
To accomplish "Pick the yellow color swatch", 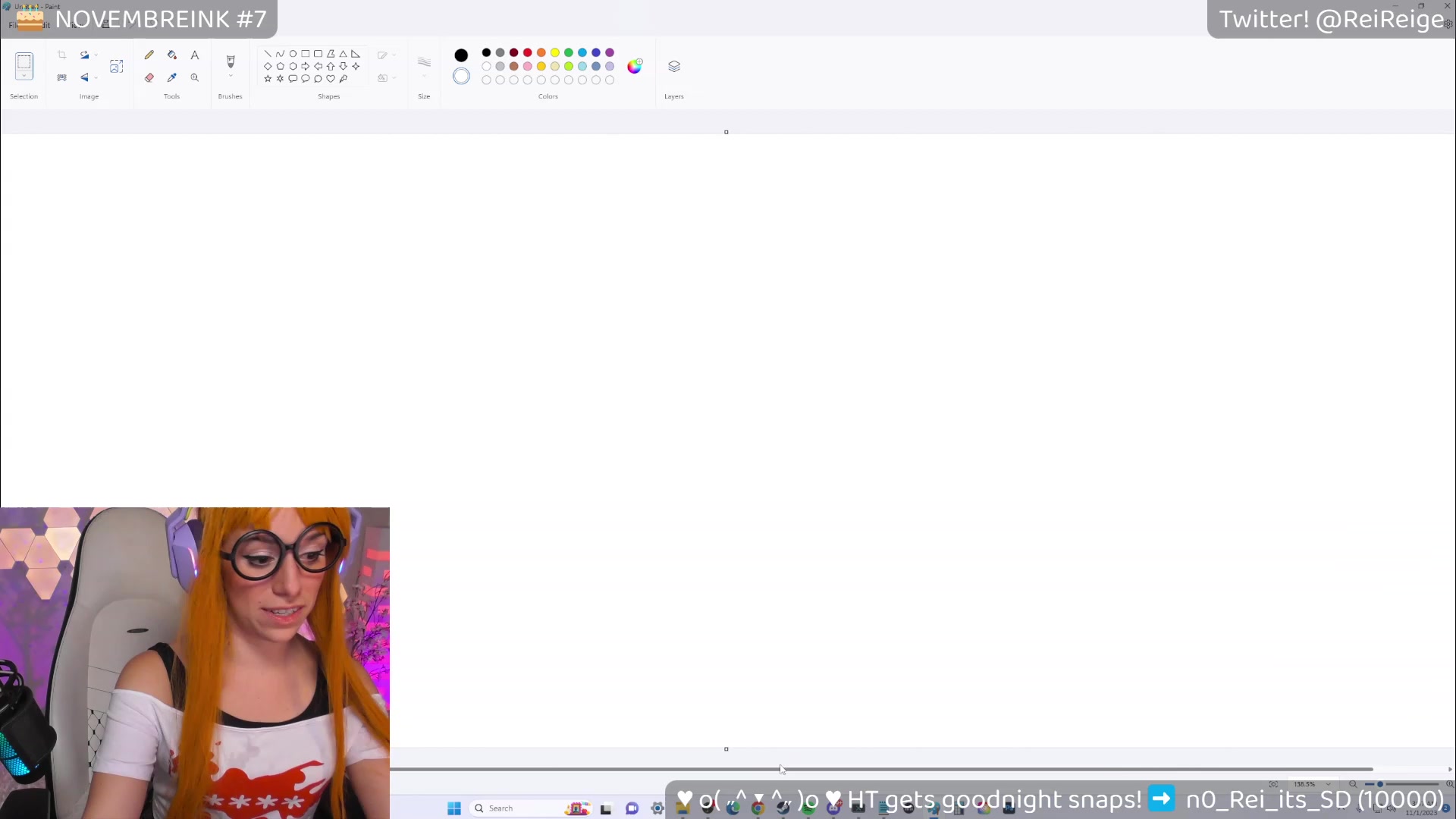I will pos(555,53).
